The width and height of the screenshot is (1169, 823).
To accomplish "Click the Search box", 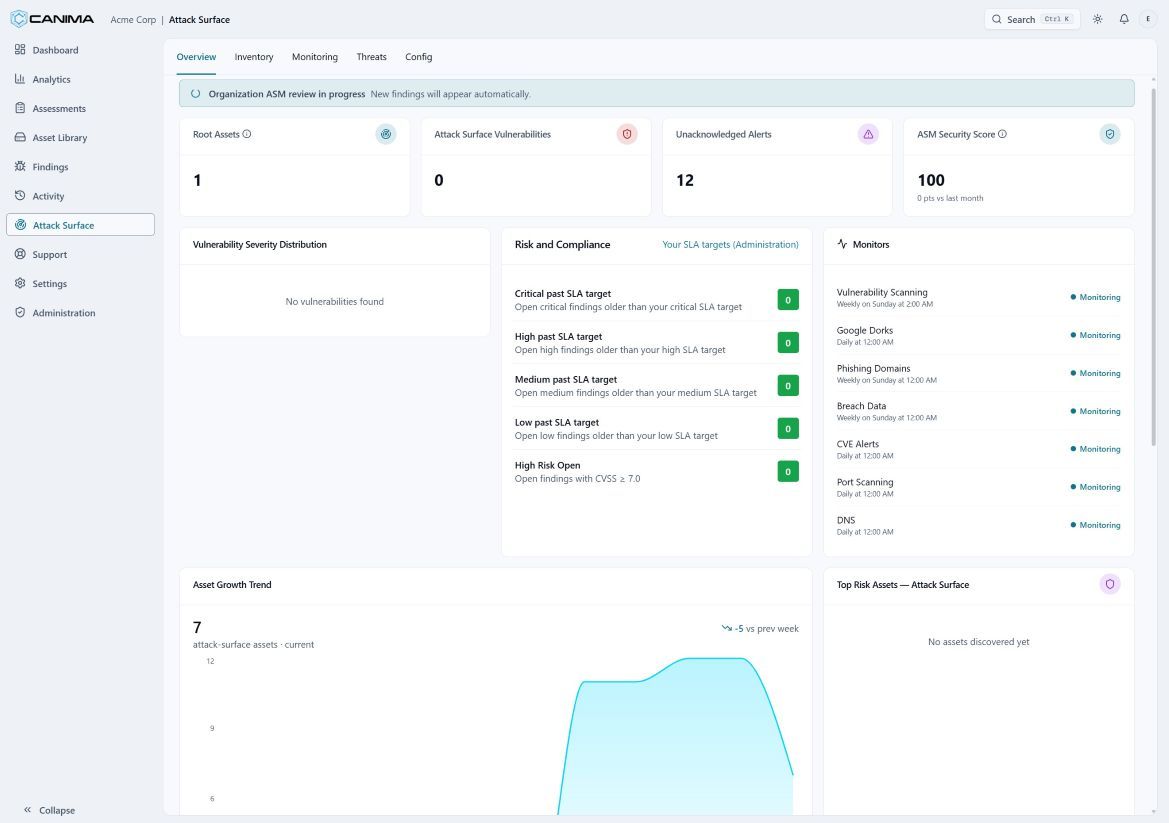I will 1032,19.
